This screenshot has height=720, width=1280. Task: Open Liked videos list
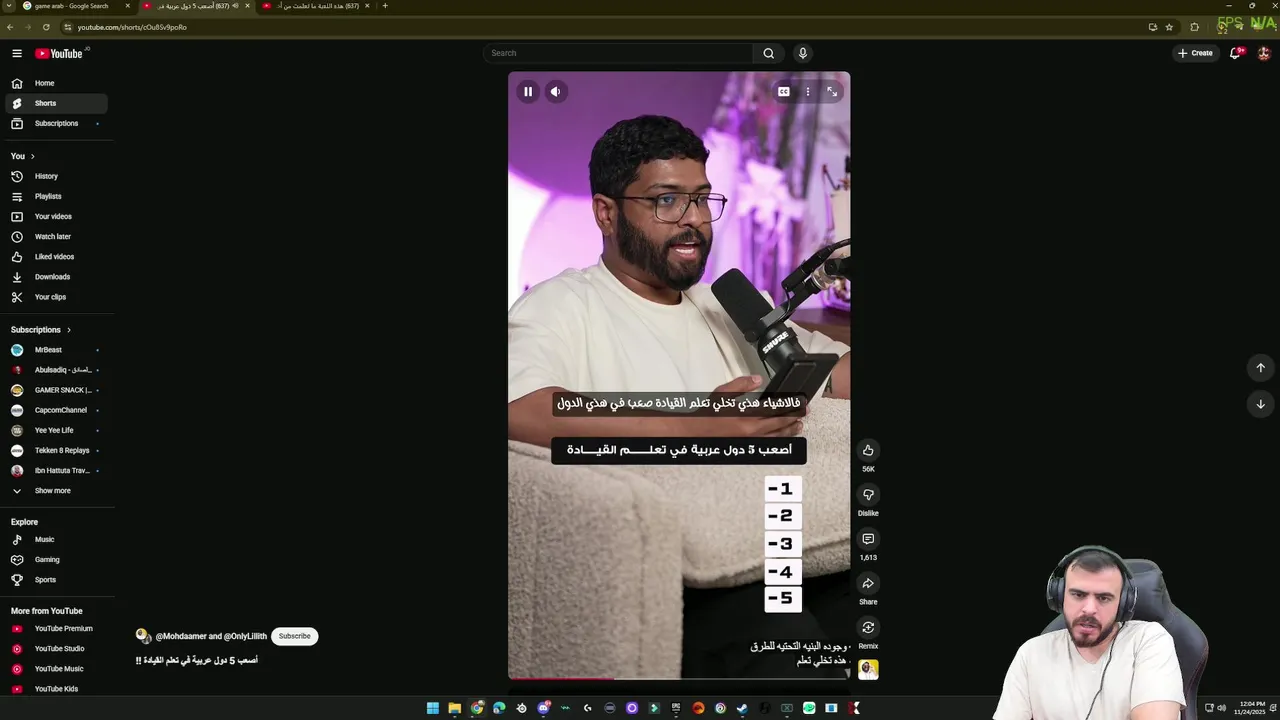pos(56,257)
